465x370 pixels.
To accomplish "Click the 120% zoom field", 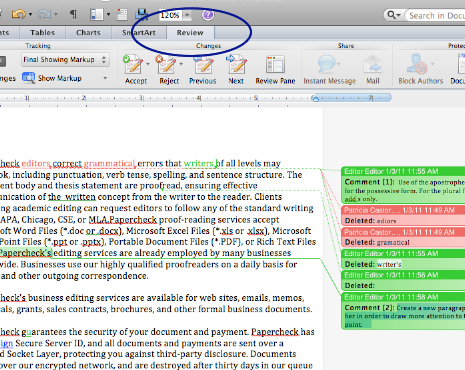I will click(x=170, y=15).
